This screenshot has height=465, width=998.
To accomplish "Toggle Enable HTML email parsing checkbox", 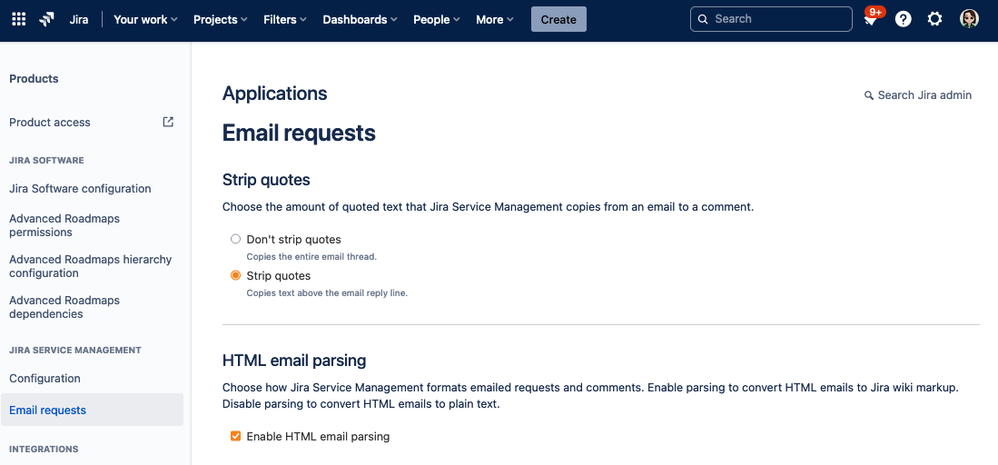I will [235, 436].
